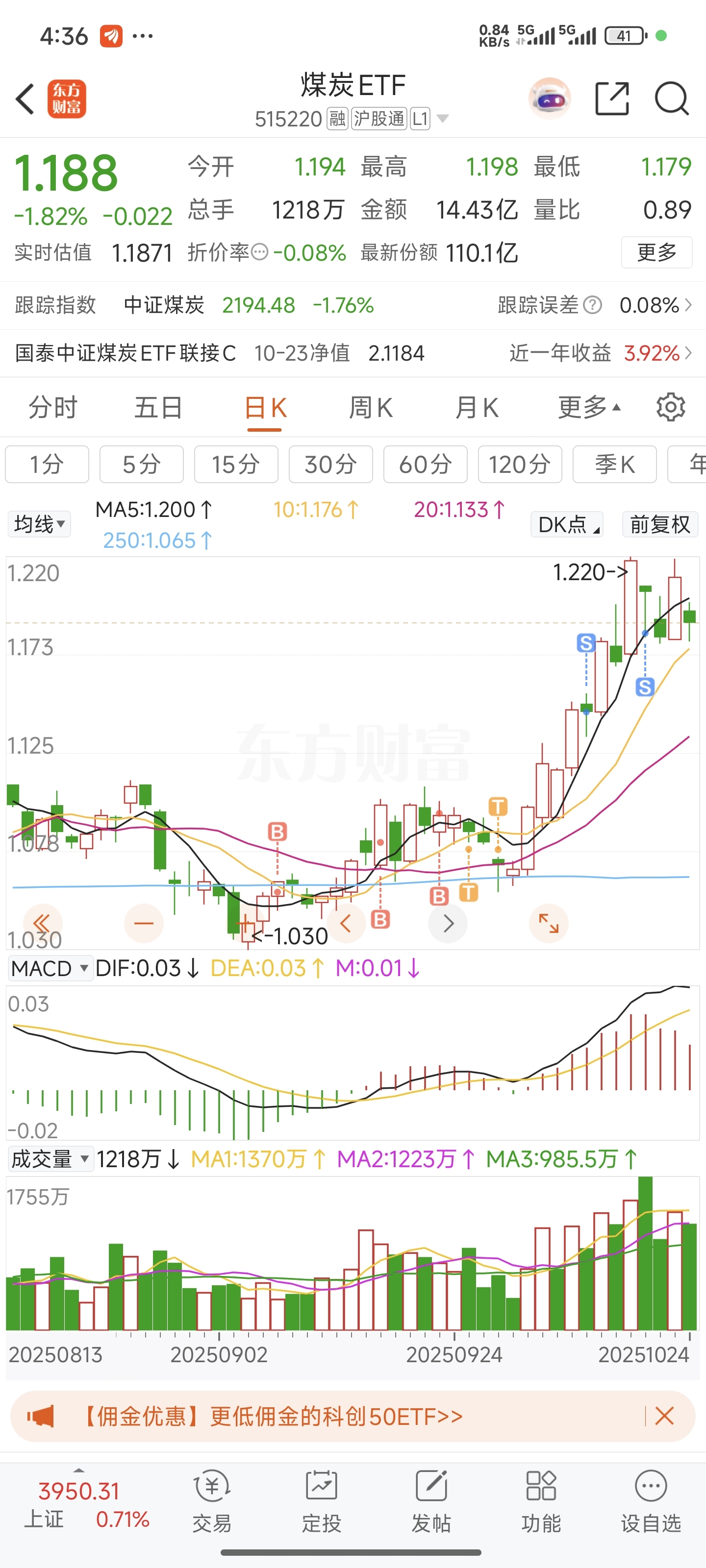
Task: Select the 日K tab
Action: (265, 407)
